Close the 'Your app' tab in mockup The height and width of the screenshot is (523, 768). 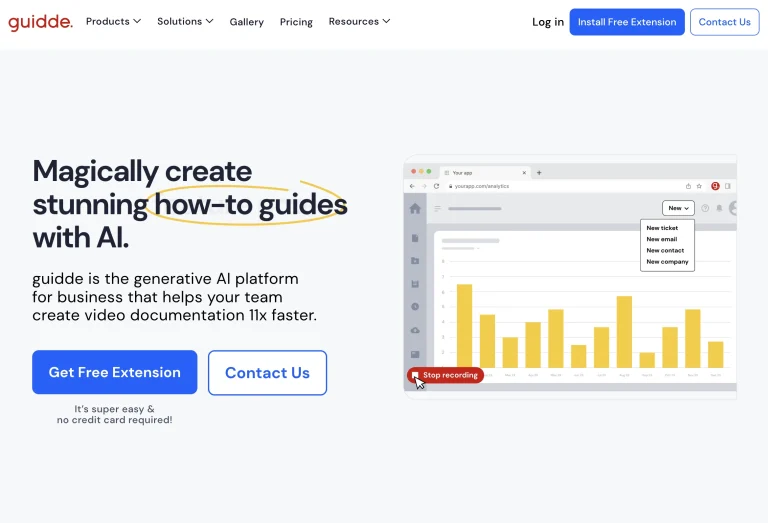point(524,173)
